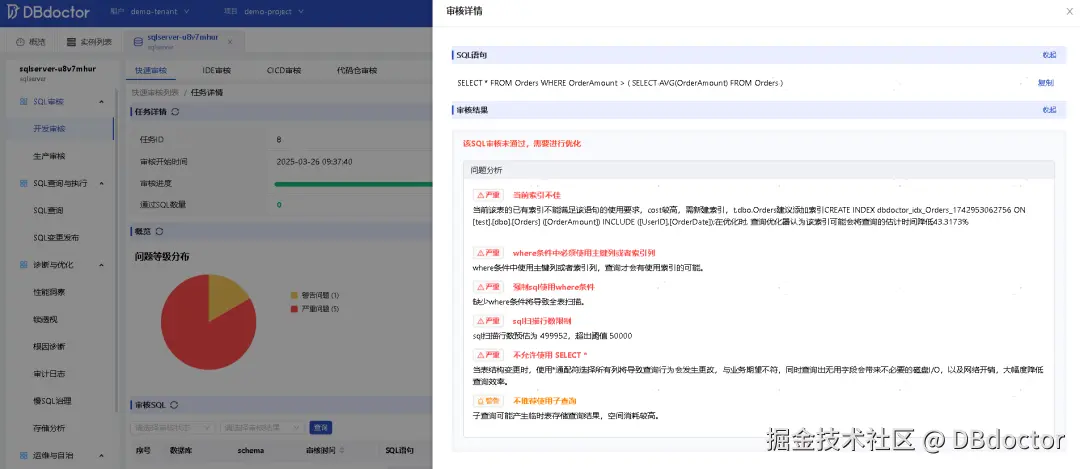The image size is (1080, 469).
Task: Click the 严重 tag beside 当前索引不佳
Action: pos(488,195)
